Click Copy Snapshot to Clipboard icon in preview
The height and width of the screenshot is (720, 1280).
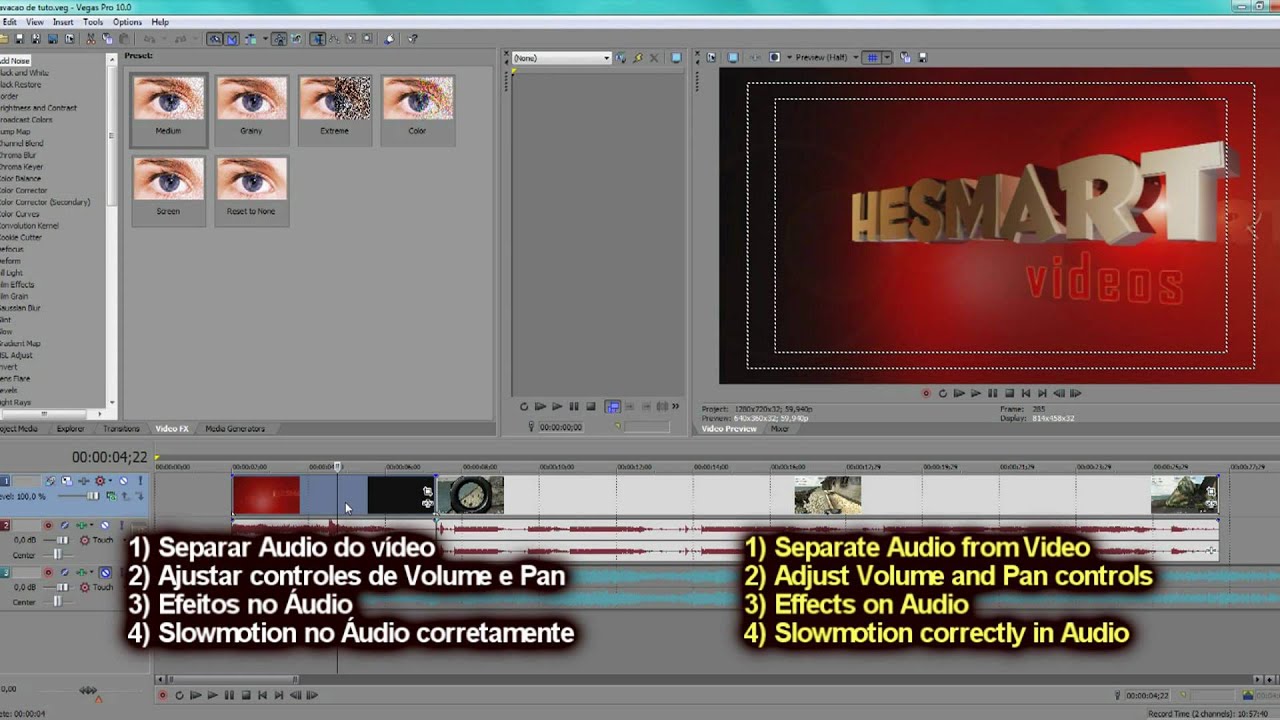pyautogui.click(x=906, y=57)
